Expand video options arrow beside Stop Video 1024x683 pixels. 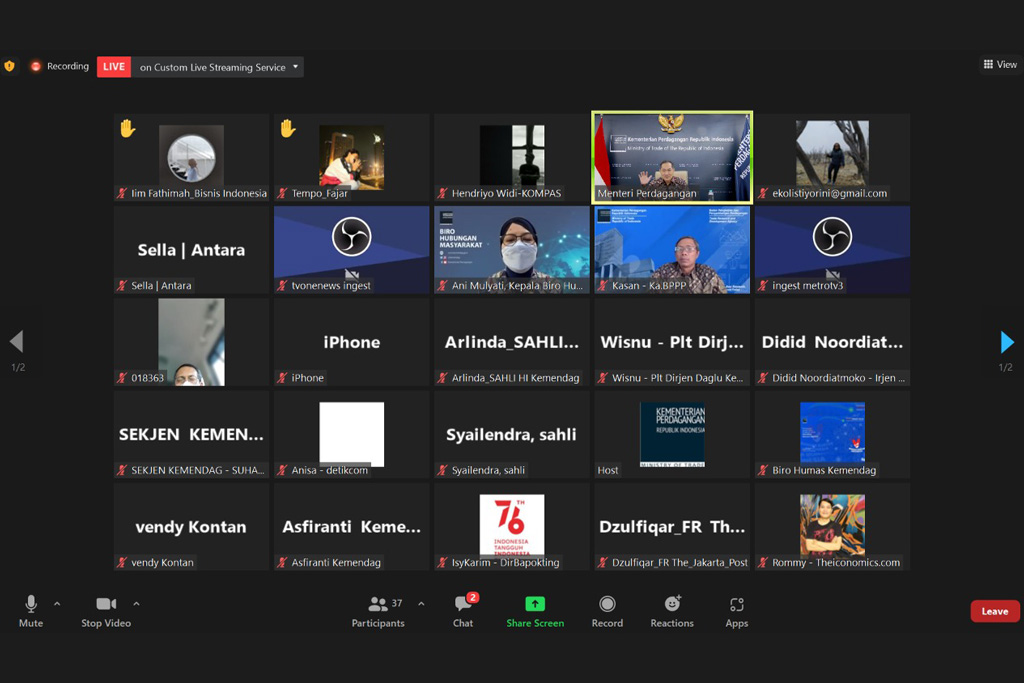click(136, 604)
